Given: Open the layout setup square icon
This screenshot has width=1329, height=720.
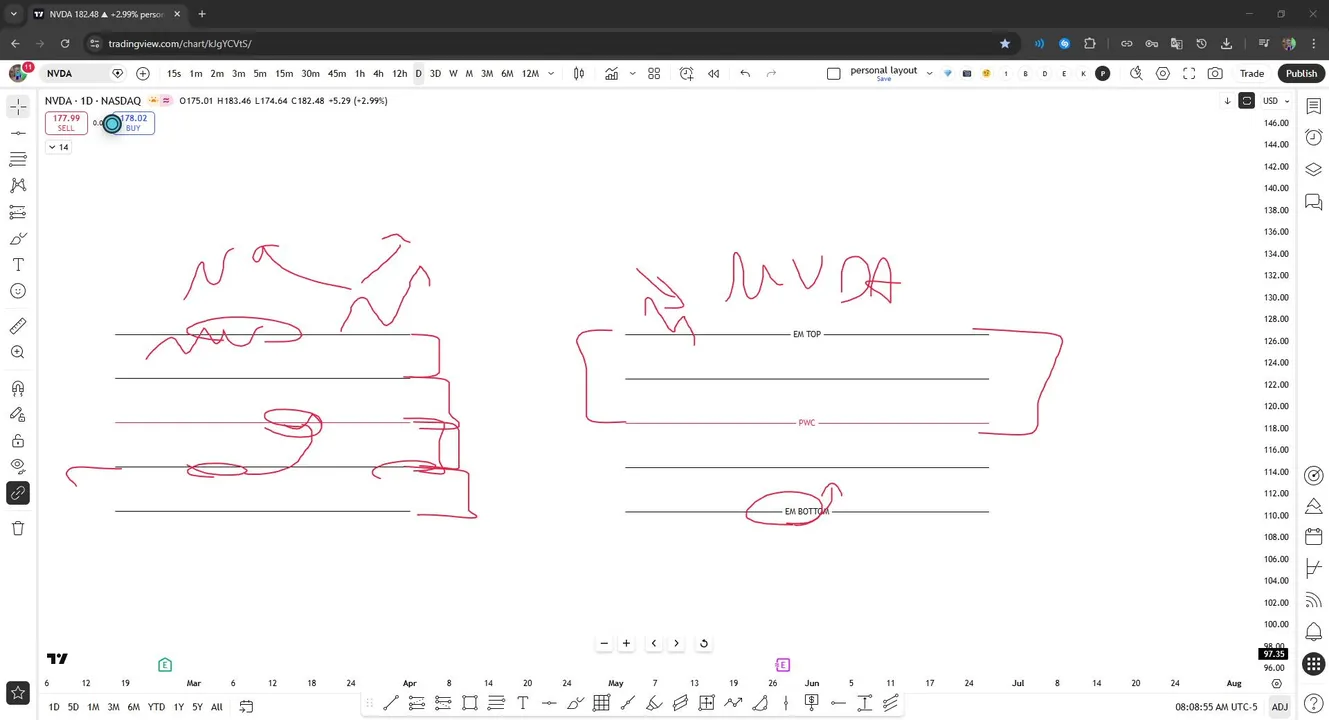Looking at the screenshot, I should point(834,74).
